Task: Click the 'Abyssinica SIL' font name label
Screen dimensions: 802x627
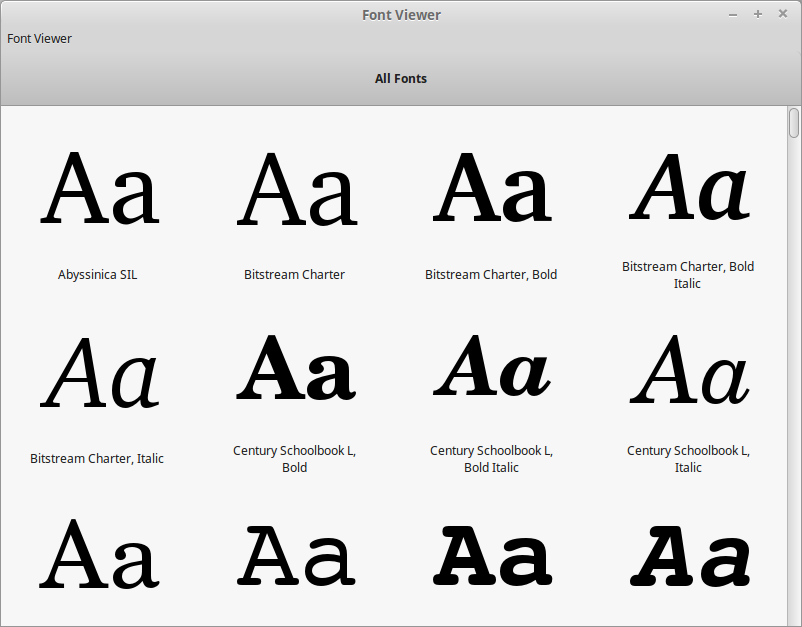Action: [x=97, y=275]
